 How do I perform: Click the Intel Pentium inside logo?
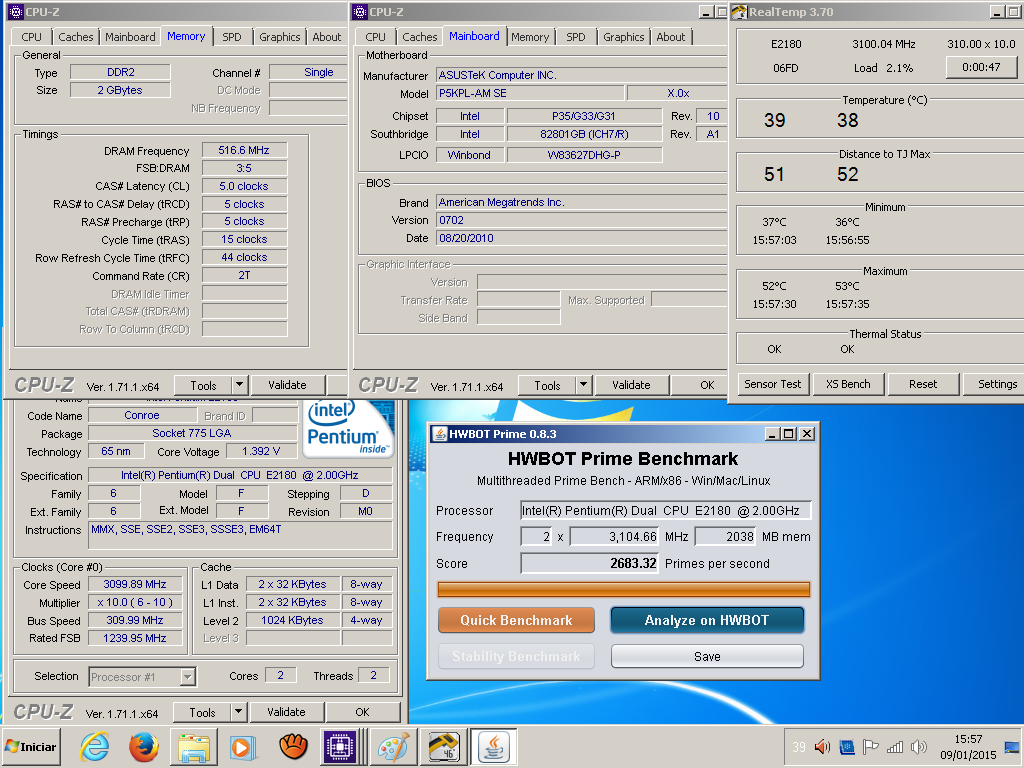(349, 428)
